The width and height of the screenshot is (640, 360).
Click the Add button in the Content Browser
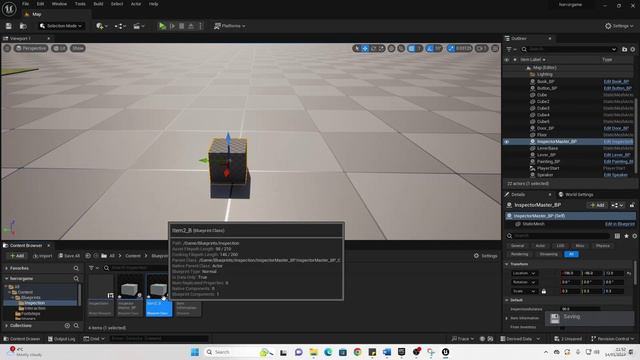click(17, 256)
